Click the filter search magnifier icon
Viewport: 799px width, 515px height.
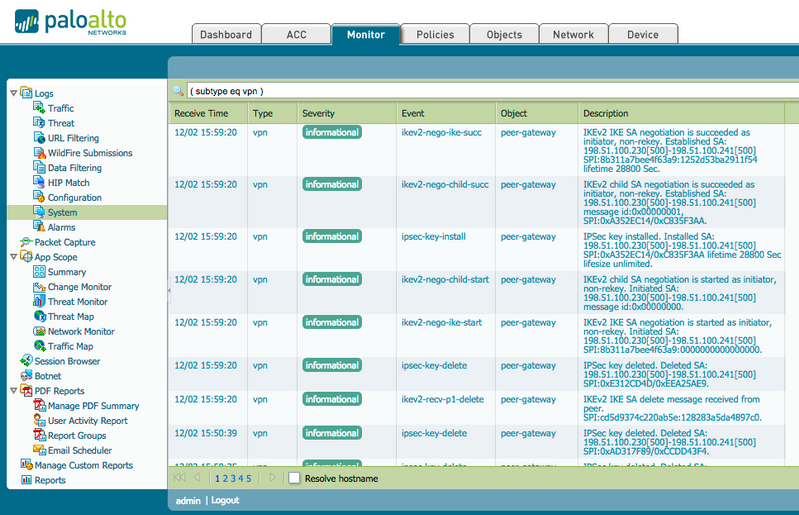click(178, 91)
